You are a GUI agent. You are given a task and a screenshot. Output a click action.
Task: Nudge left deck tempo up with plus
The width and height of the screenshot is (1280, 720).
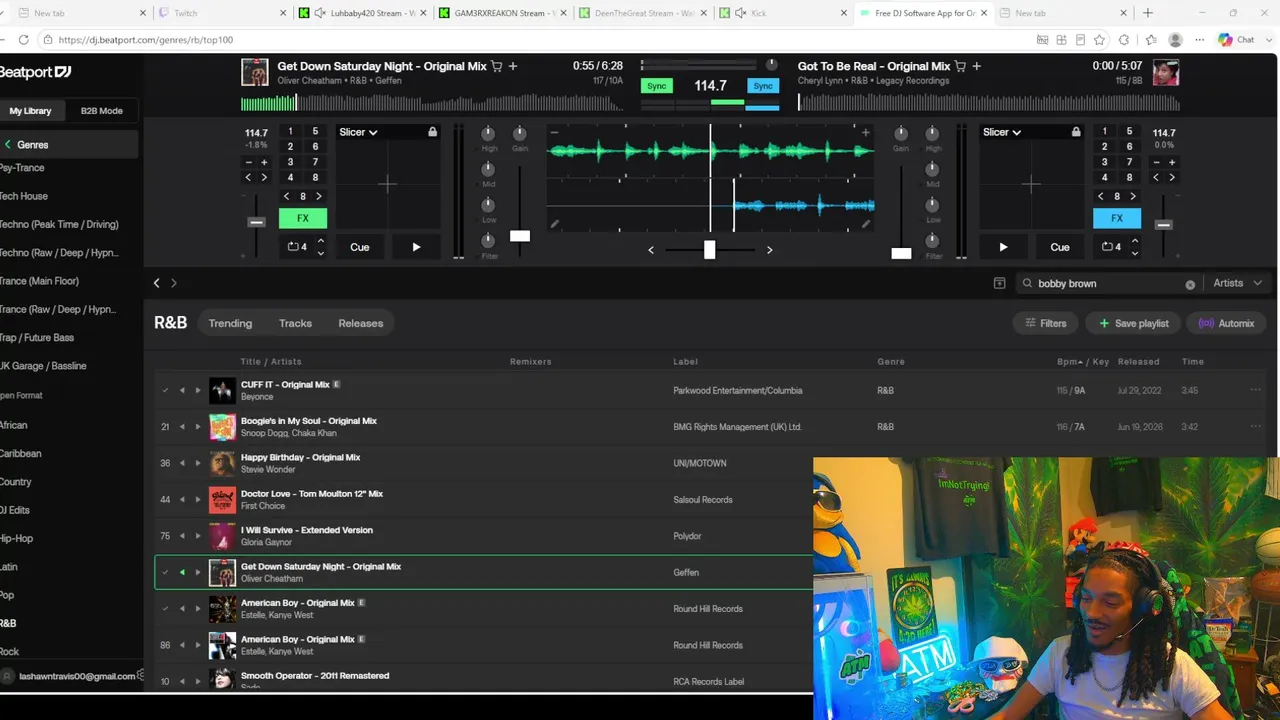pos(264,162)
